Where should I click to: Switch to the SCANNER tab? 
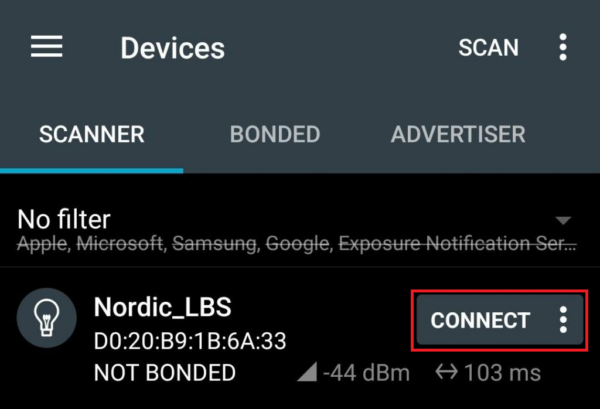click(92, 134)
